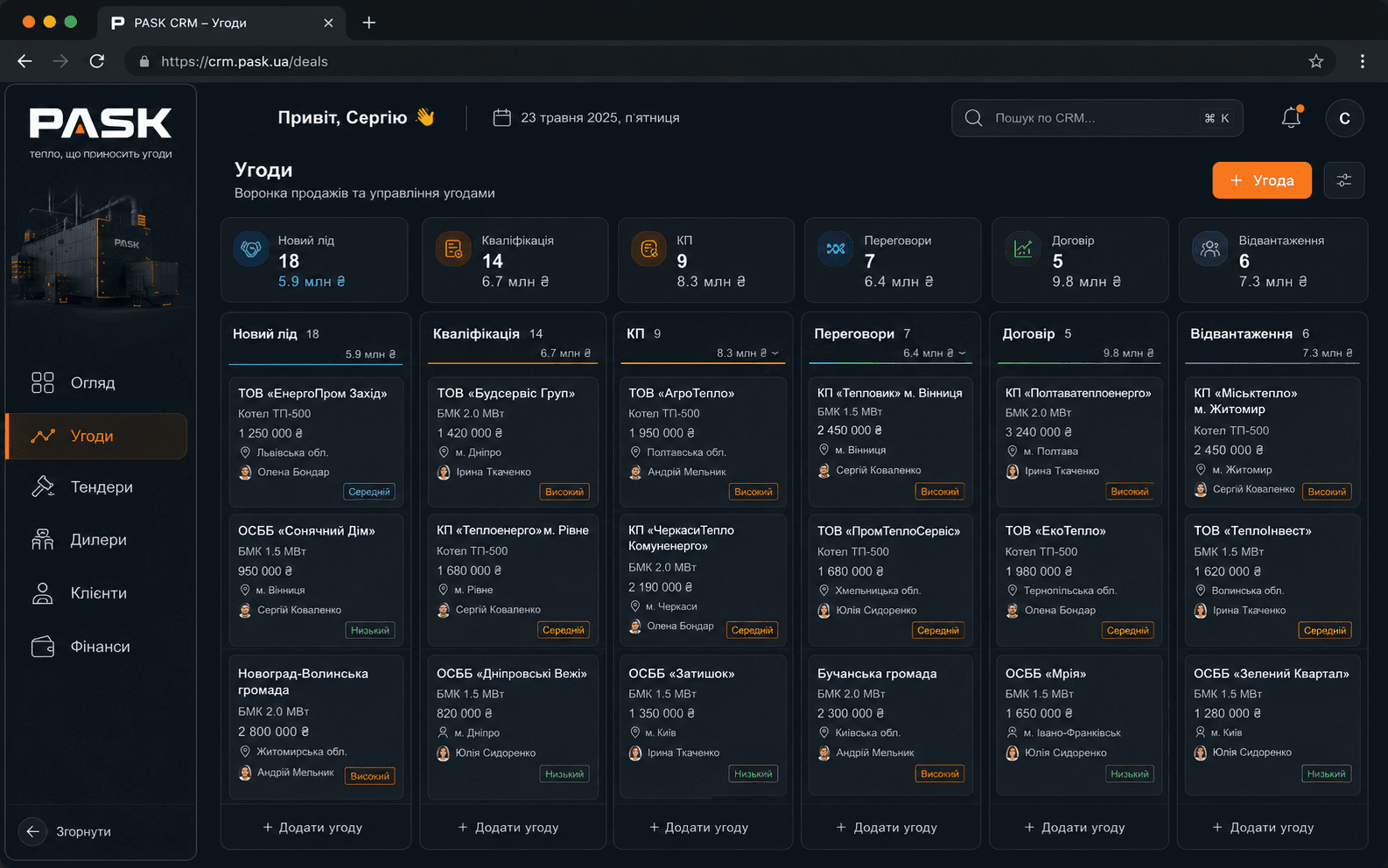Open ТОВ «ТеплоІнвест» deal card
Viewport: 1388px width, 868px height.
point(1272,581)
